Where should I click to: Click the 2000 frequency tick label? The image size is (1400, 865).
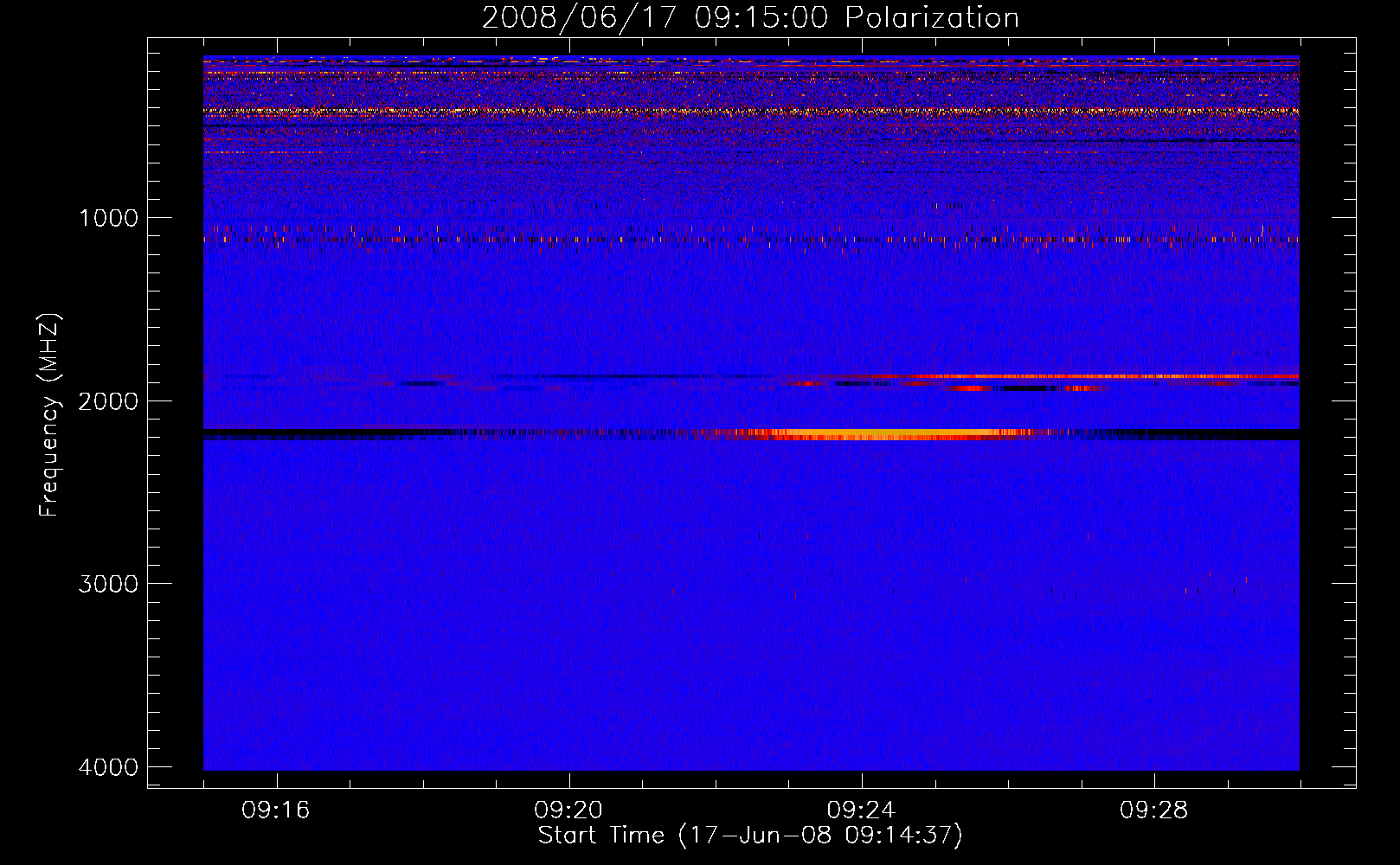click(x=108, y=400)
